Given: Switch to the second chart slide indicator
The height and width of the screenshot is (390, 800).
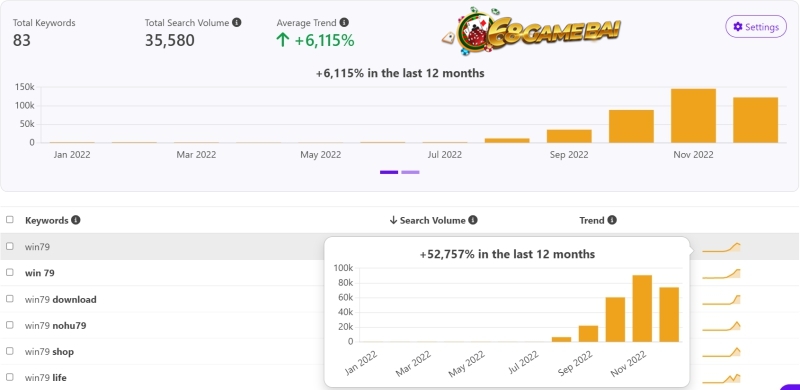Looking at the screenshot, I should [x=410, y=172].
